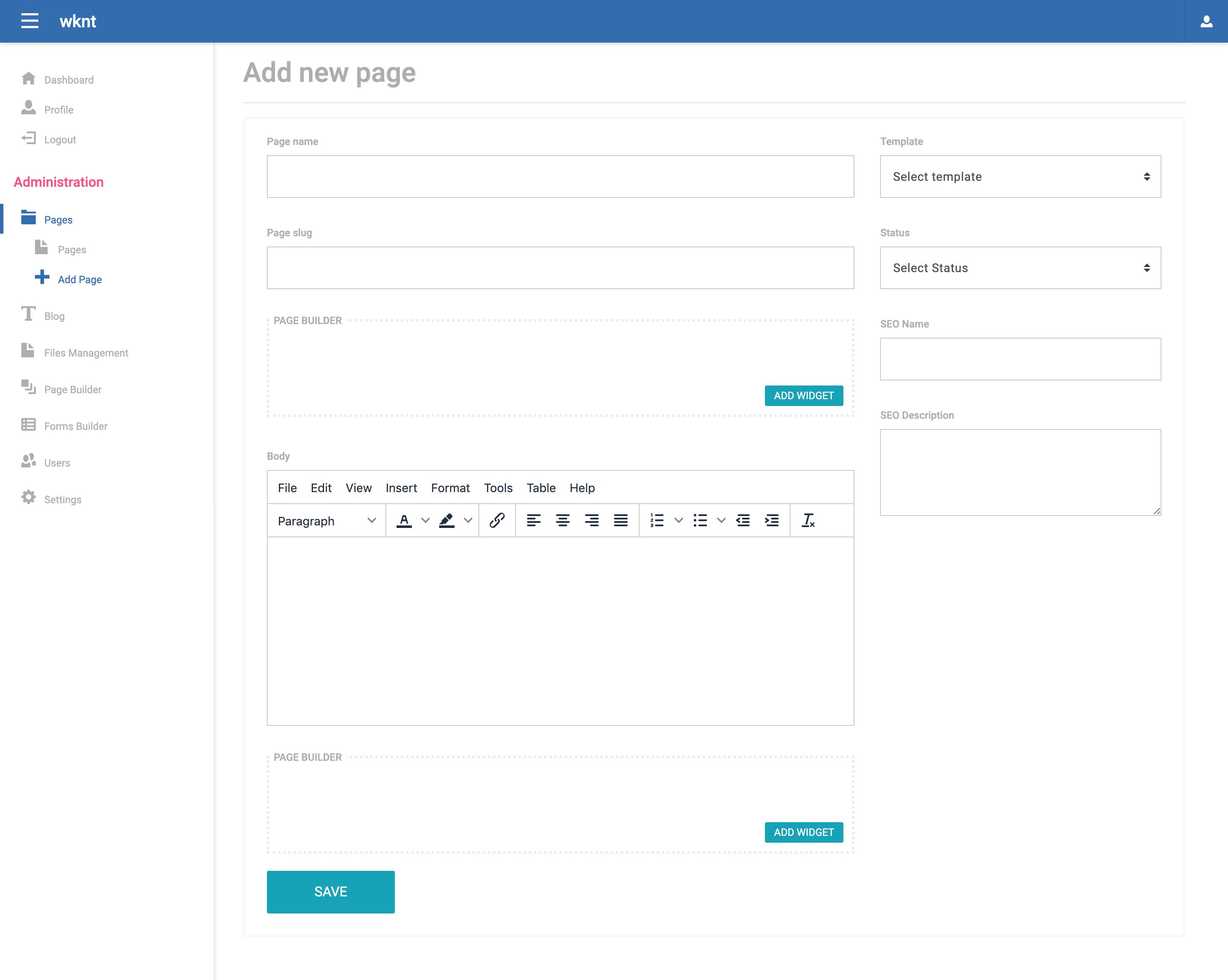Open the Paragraph format dropdown
The image size is (1228, 980).
(x=326, y=521)
